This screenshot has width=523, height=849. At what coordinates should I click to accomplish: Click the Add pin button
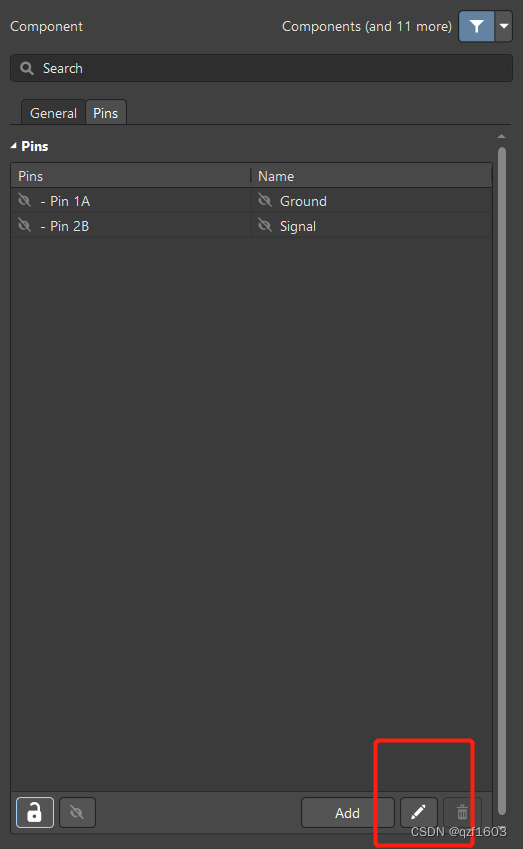[x=348, y=813]
